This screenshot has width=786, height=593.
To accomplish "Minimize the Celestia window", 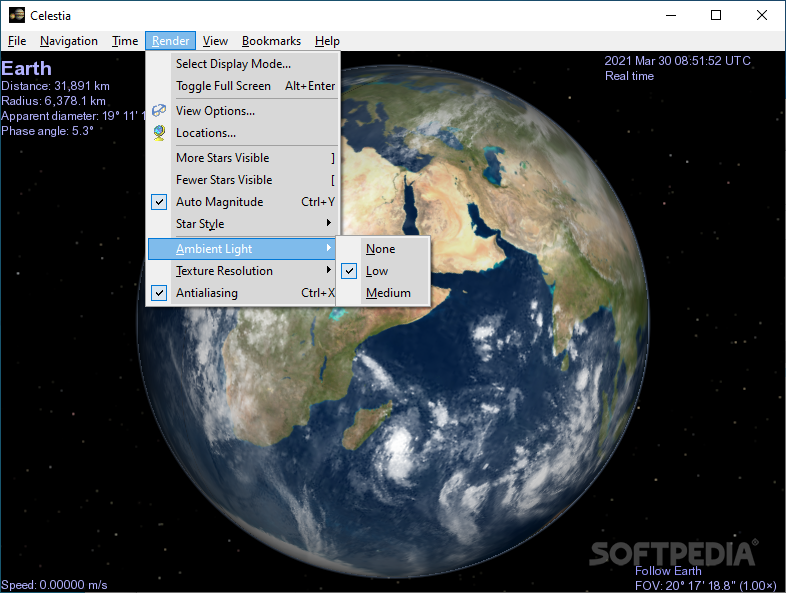I will click(x=671, y=16).
